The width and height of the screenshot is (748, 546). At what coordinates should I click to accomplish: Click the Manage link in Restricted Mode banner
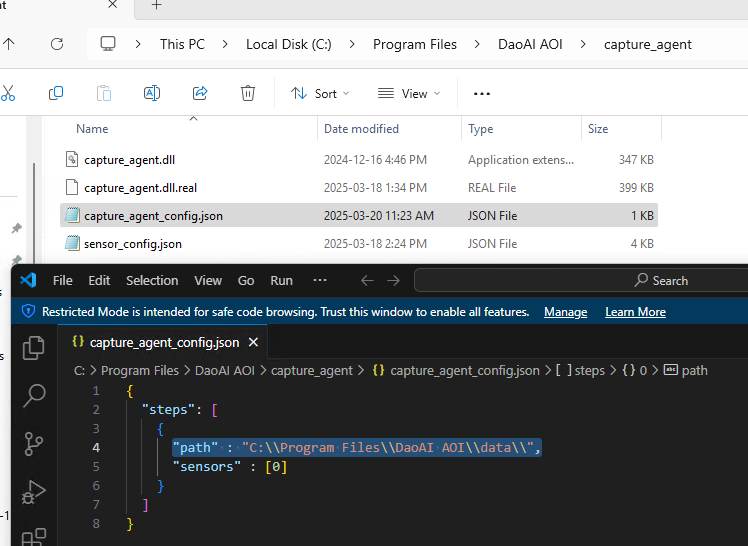(565, 312)
